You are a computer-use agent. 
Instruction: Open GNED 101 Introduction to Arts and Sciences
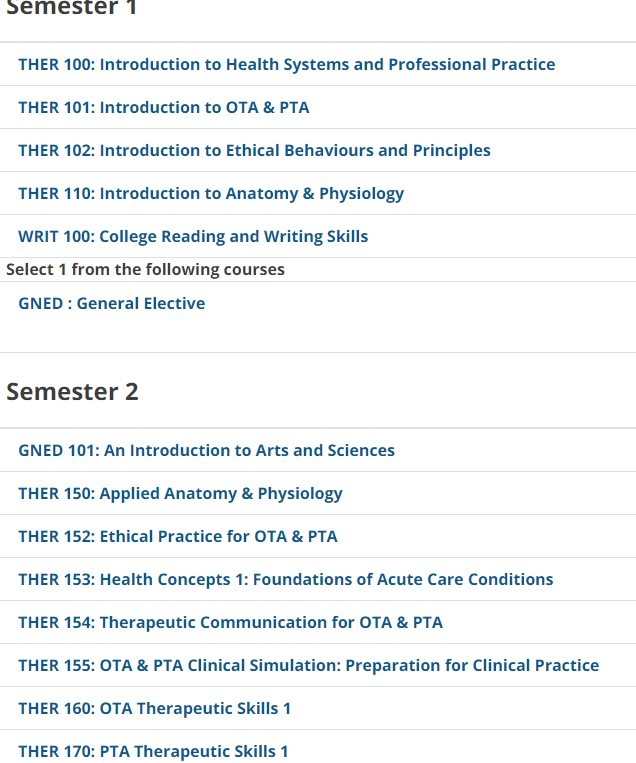click(206, 450)
